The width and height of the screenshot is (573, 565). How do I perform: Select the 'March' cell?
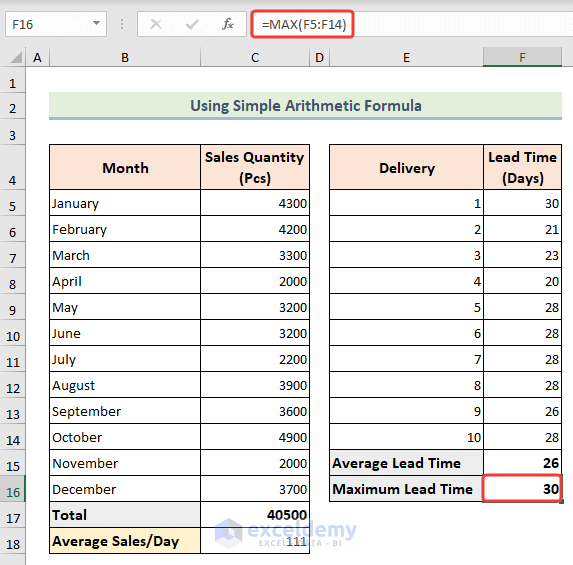tap(125, 255)
